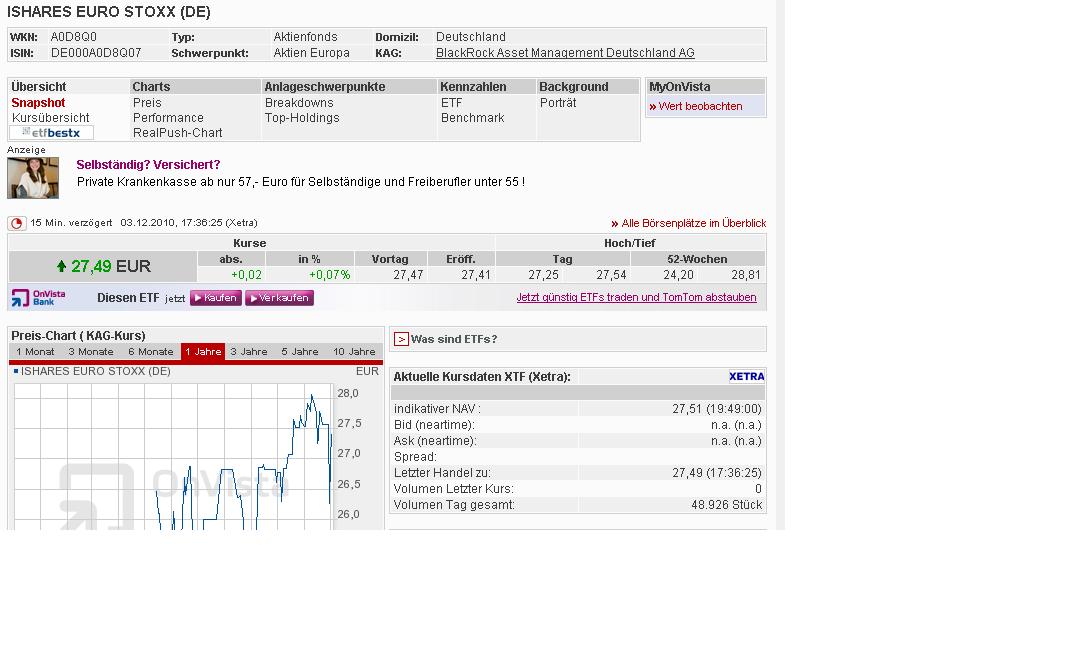Click the 'Was sind ETFs?' heading
The height and width of the screenshot is (653, 1078).
pos(454,339)
